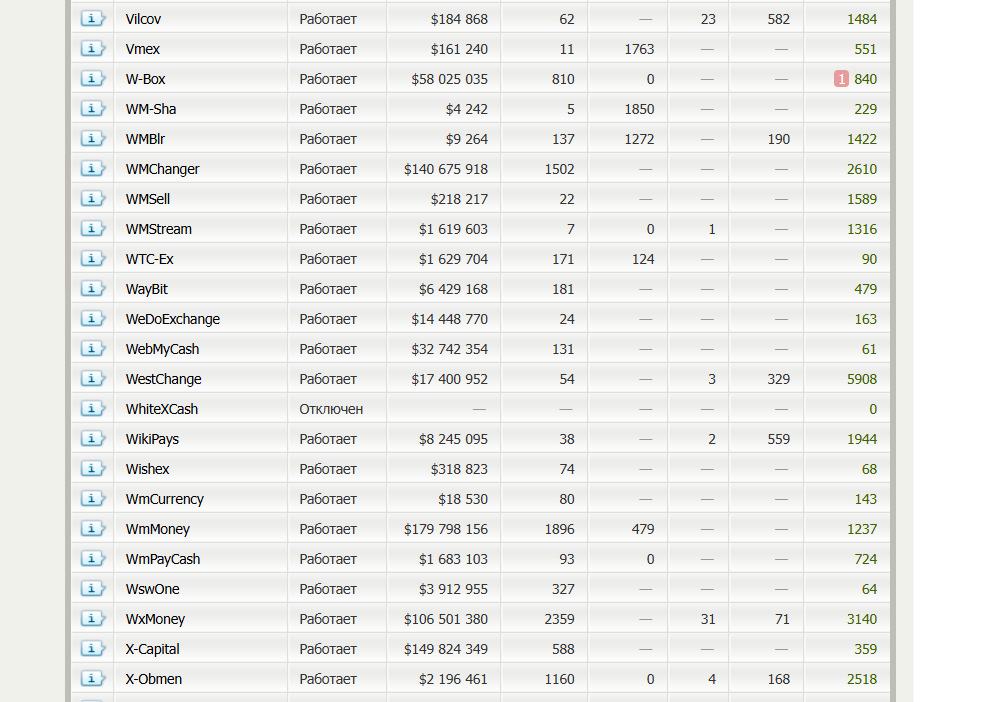982x702 pixels.
Task: Open info icon for Vilcov exchanger
Action: [x=92, y=19]
